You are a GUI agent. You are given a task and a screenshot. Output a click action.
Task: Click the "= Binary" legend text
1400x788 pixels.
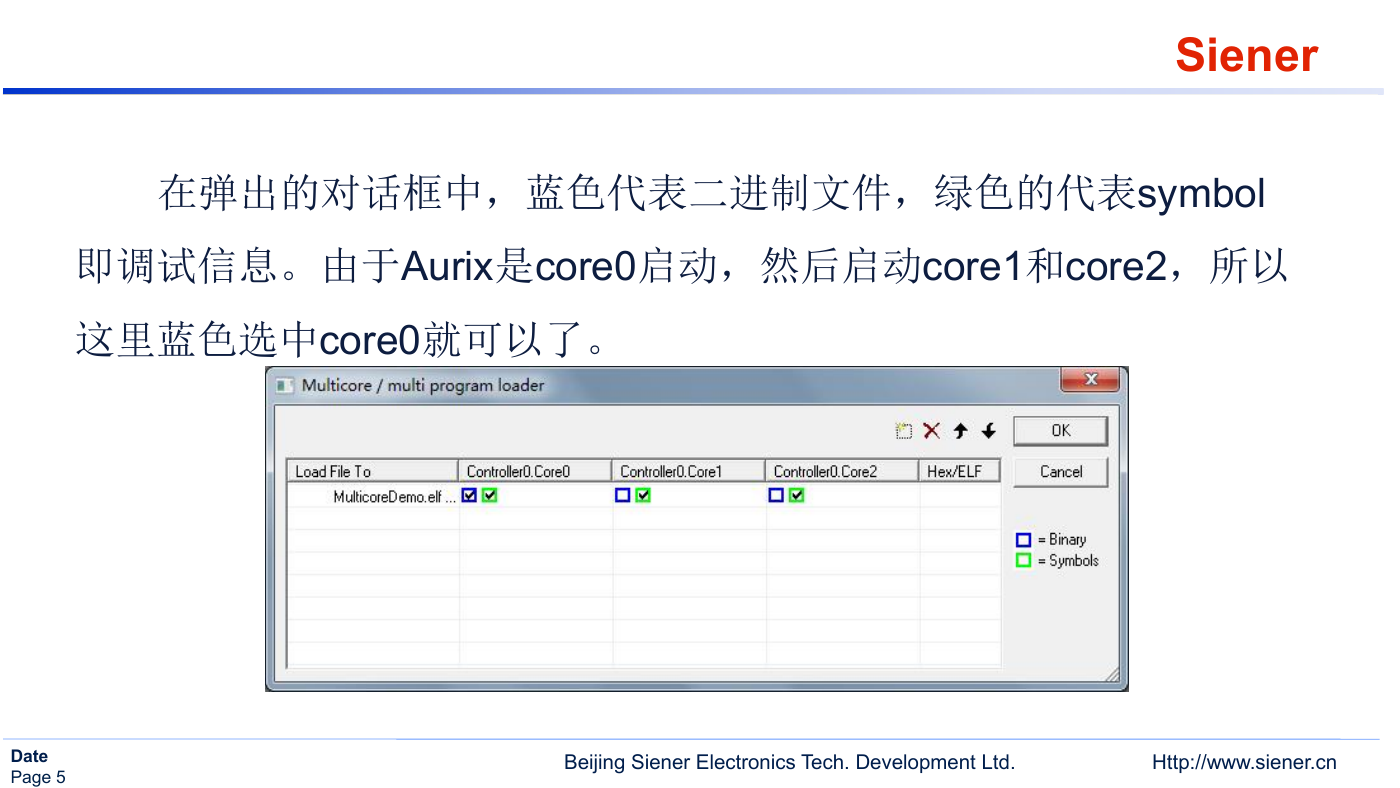point(1062,540)
